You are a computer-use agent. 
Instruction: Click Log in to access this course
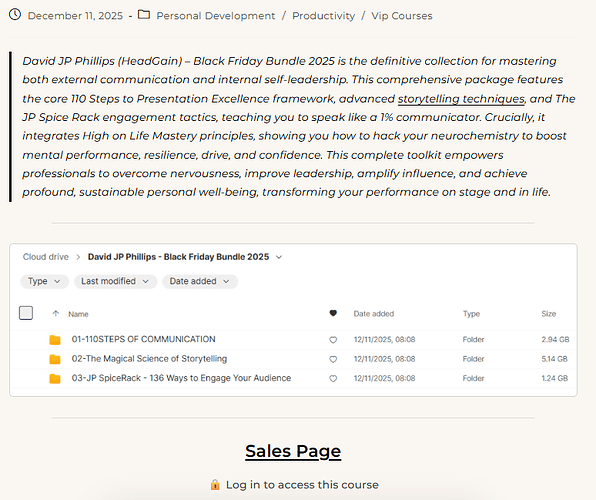[x=302, y=485]
